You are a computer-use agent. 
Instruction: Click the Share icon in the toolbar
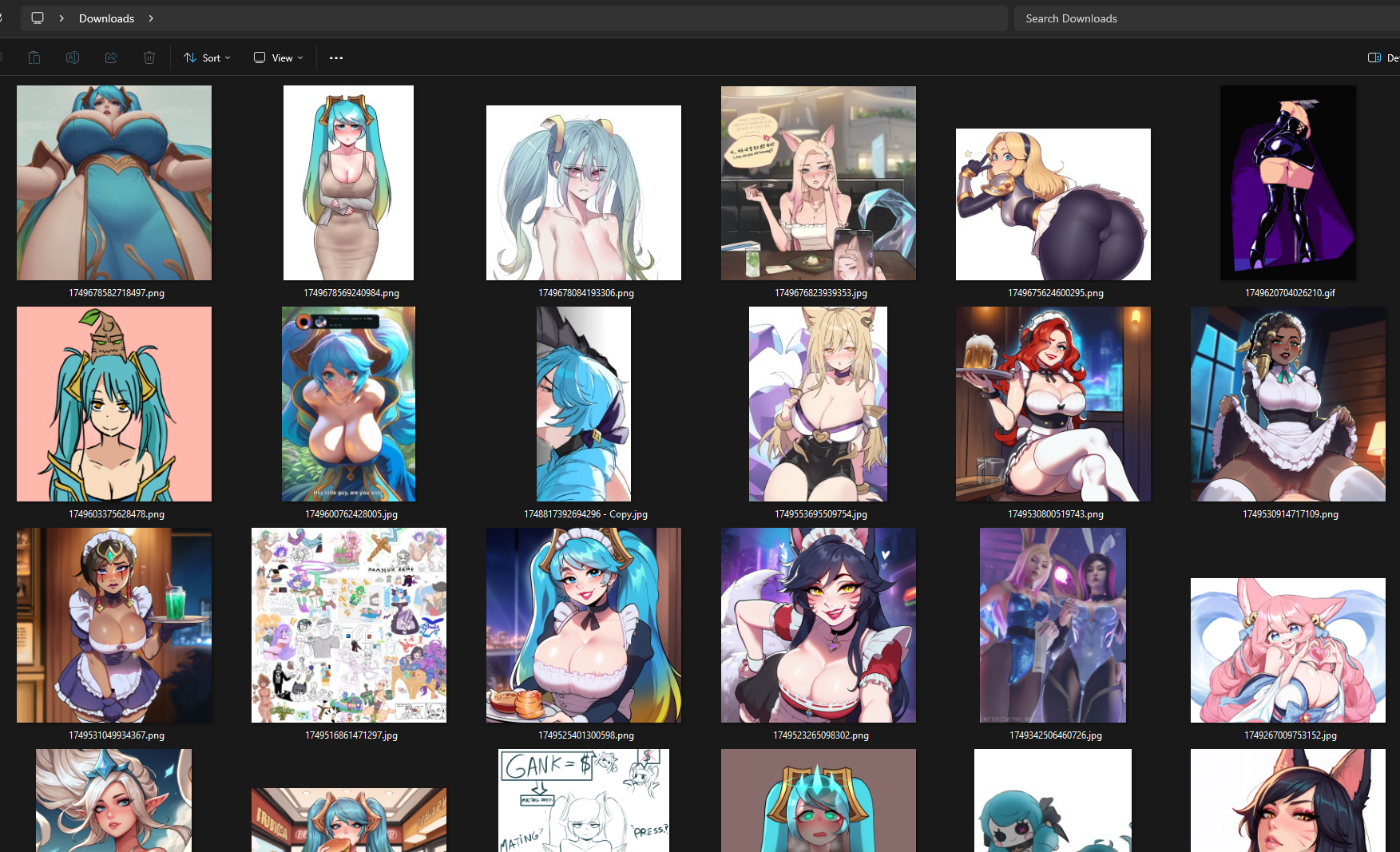(111, 57)
